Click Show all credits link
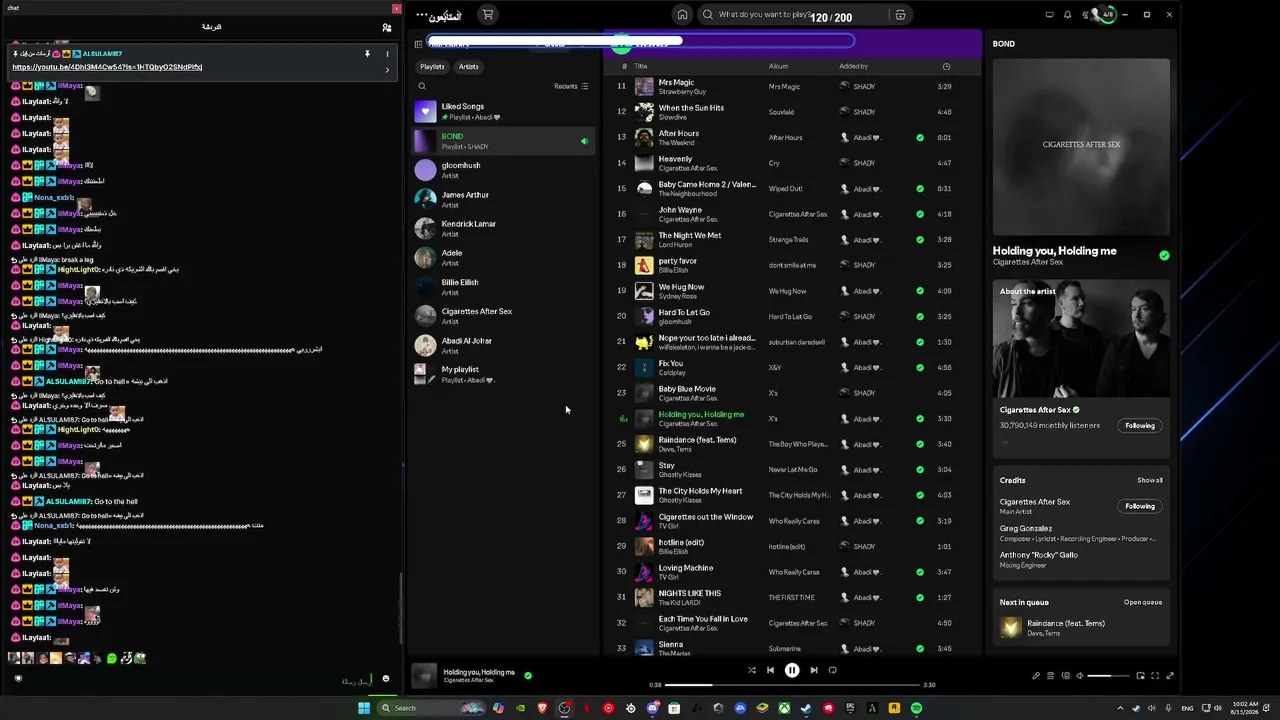 [1150, 480]
